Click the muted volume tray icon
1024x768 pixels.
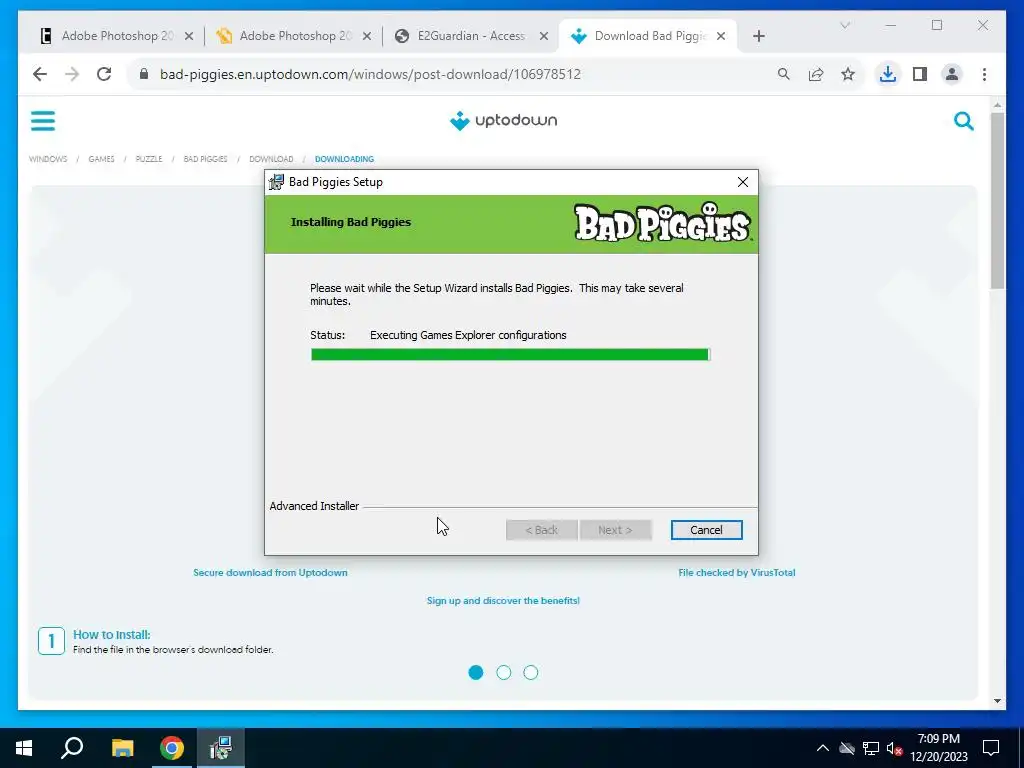tap(894, 748)
